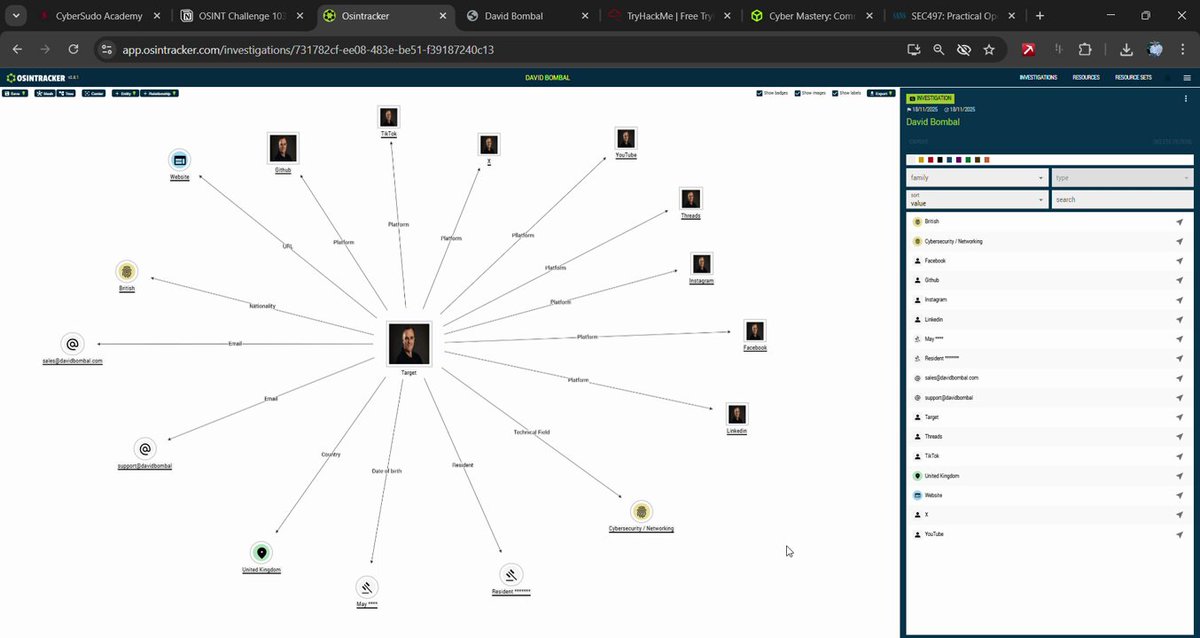Image resolution: width=1200 pixels, height=638 pixels.
Task: Click the OSINTRACKER logo
Action: pyautogui.click(x=36, y=78)
